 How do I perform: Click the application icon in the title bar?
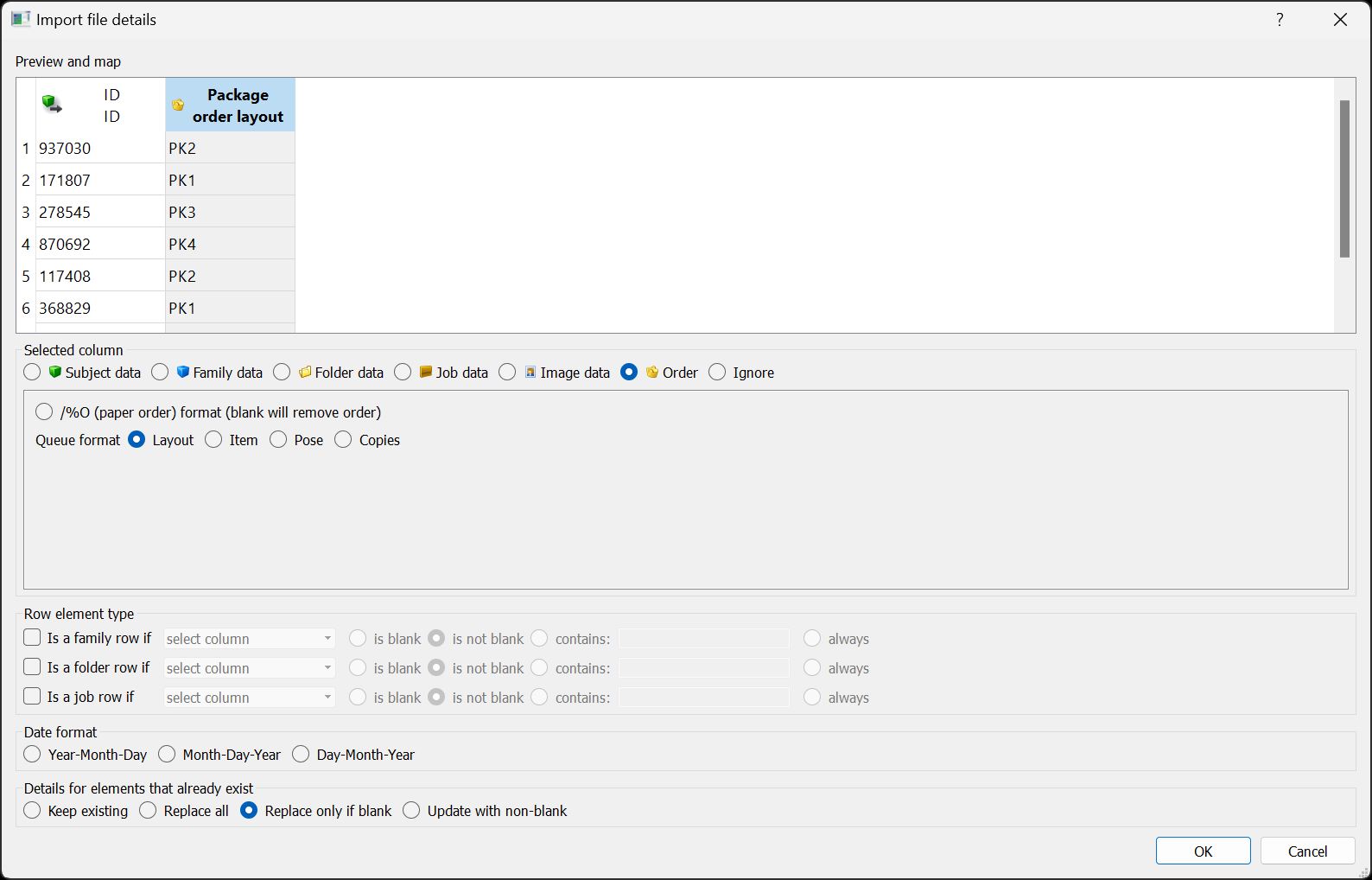(21, 19)
